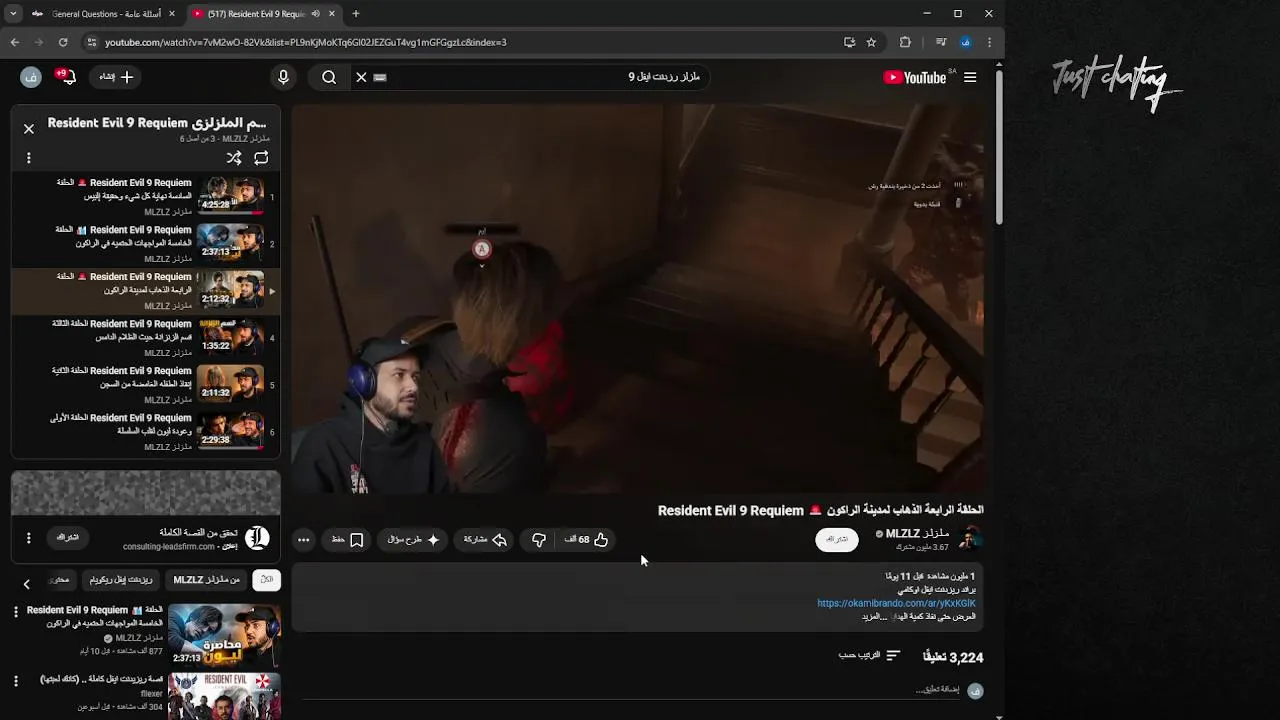This screenshot has width=1280, height=720.
Task: Open options for recommended 877 ألف views video
Action: click(x=15, y=611)
